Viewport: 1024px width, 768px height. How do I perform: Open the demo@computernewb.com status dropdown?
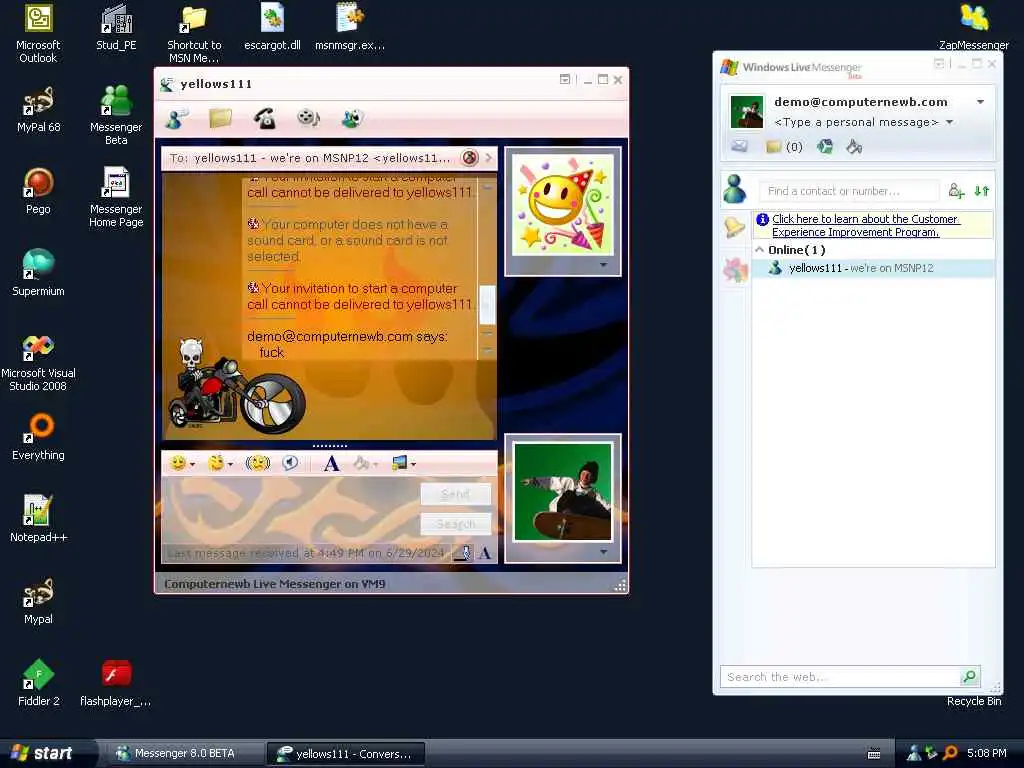click(980, 102)
